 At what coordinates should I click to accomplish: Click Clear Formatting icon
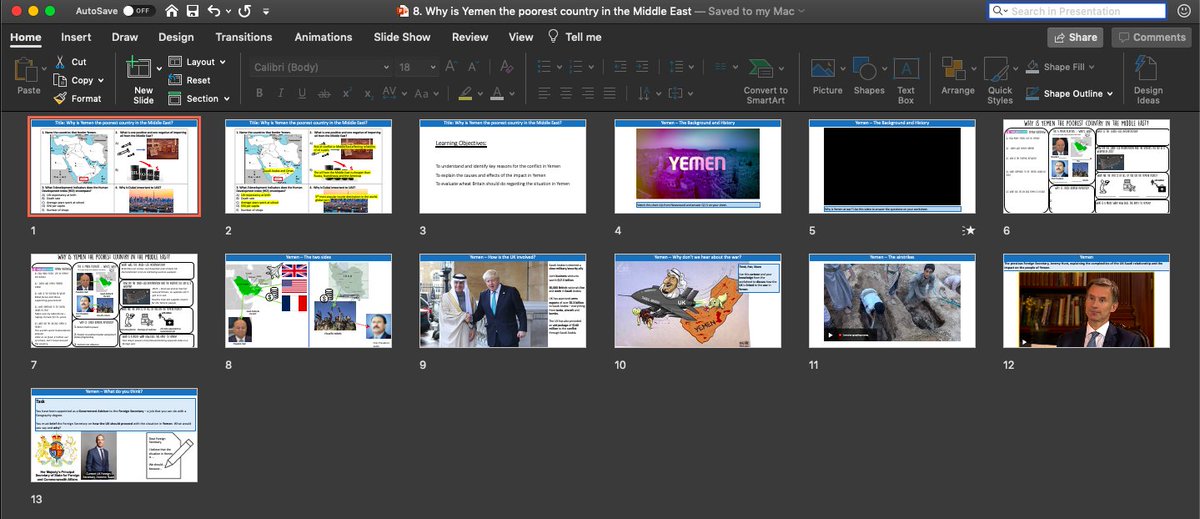pos(505,67)
